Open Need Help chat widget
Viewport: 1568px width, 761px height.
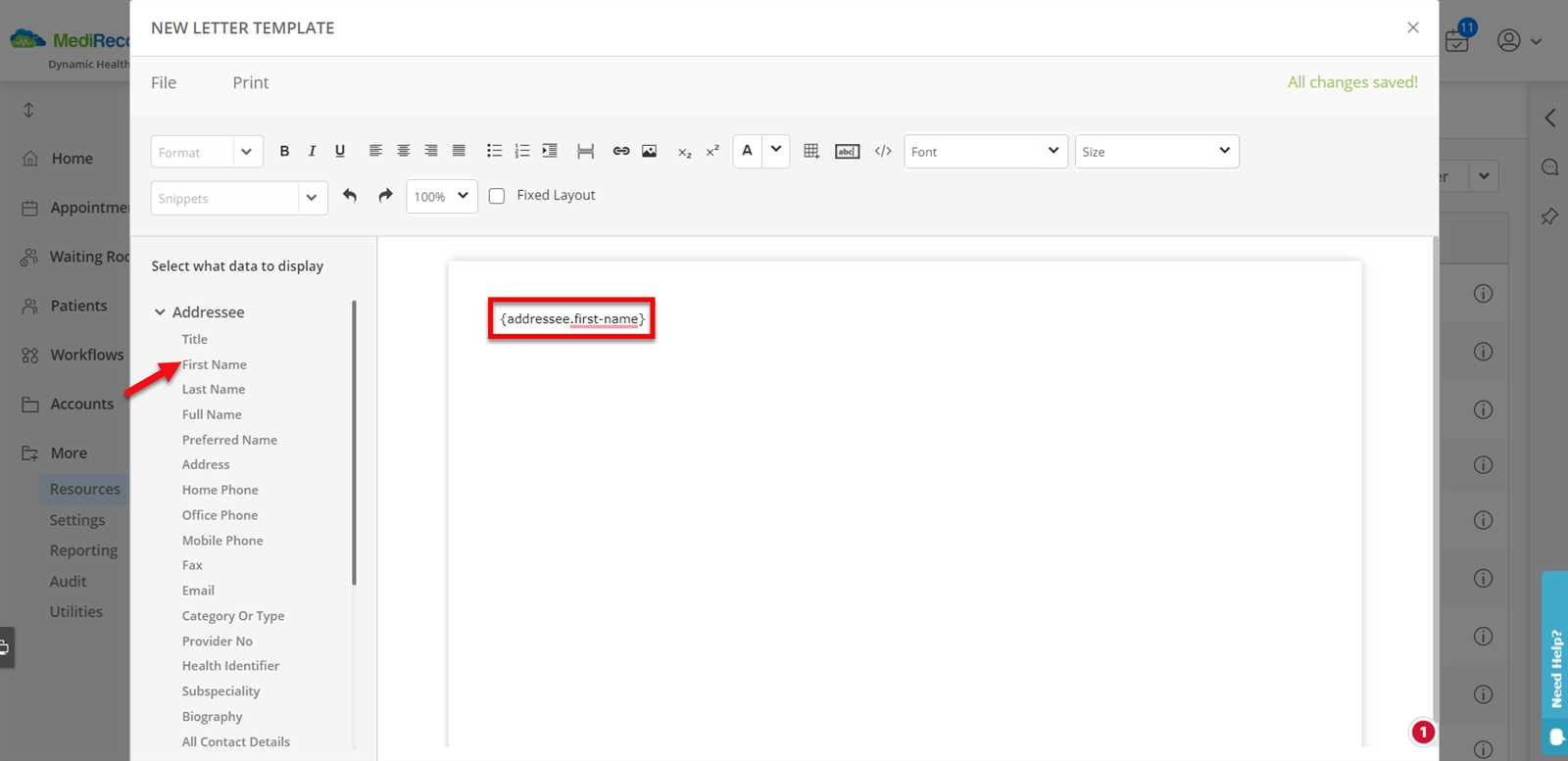pos(1555,663)
